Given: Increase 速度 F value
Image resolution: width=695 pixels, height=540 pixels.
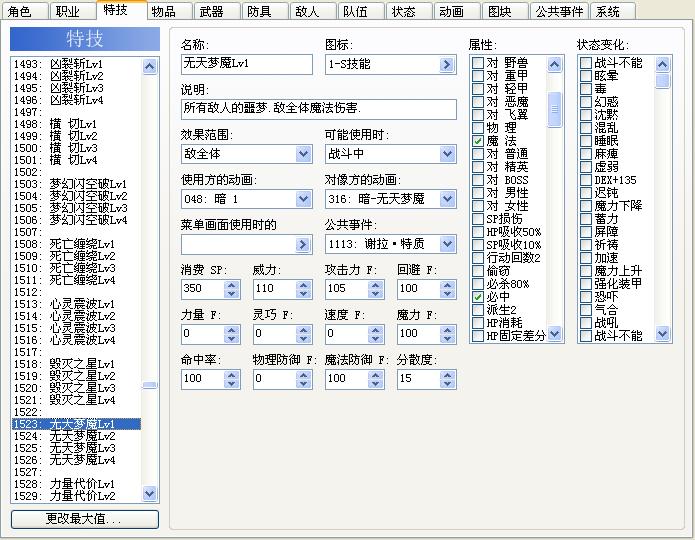Looking at the screenshot, I should 375,329.
